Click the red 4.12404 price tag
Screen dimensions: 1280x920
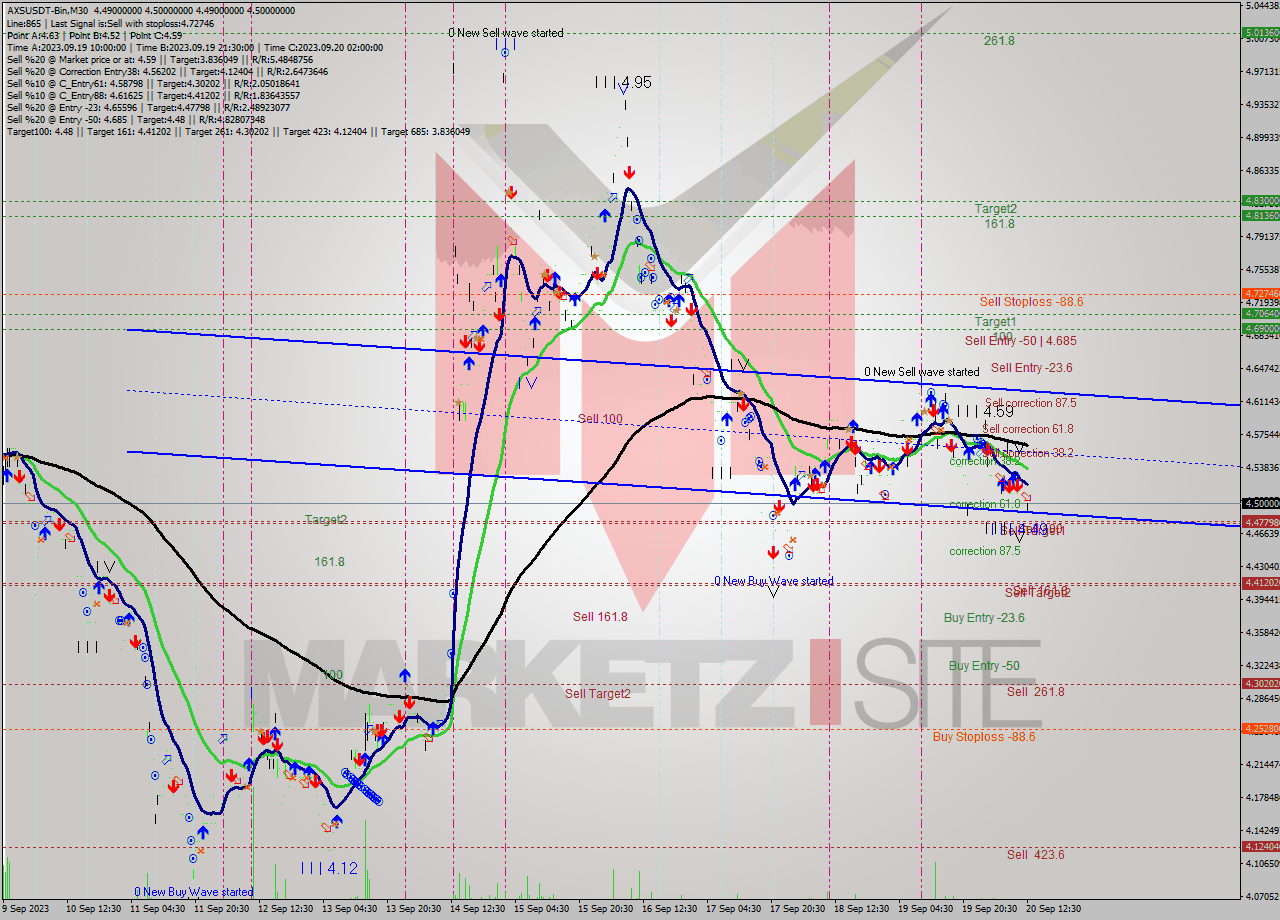click(1260, 846)
